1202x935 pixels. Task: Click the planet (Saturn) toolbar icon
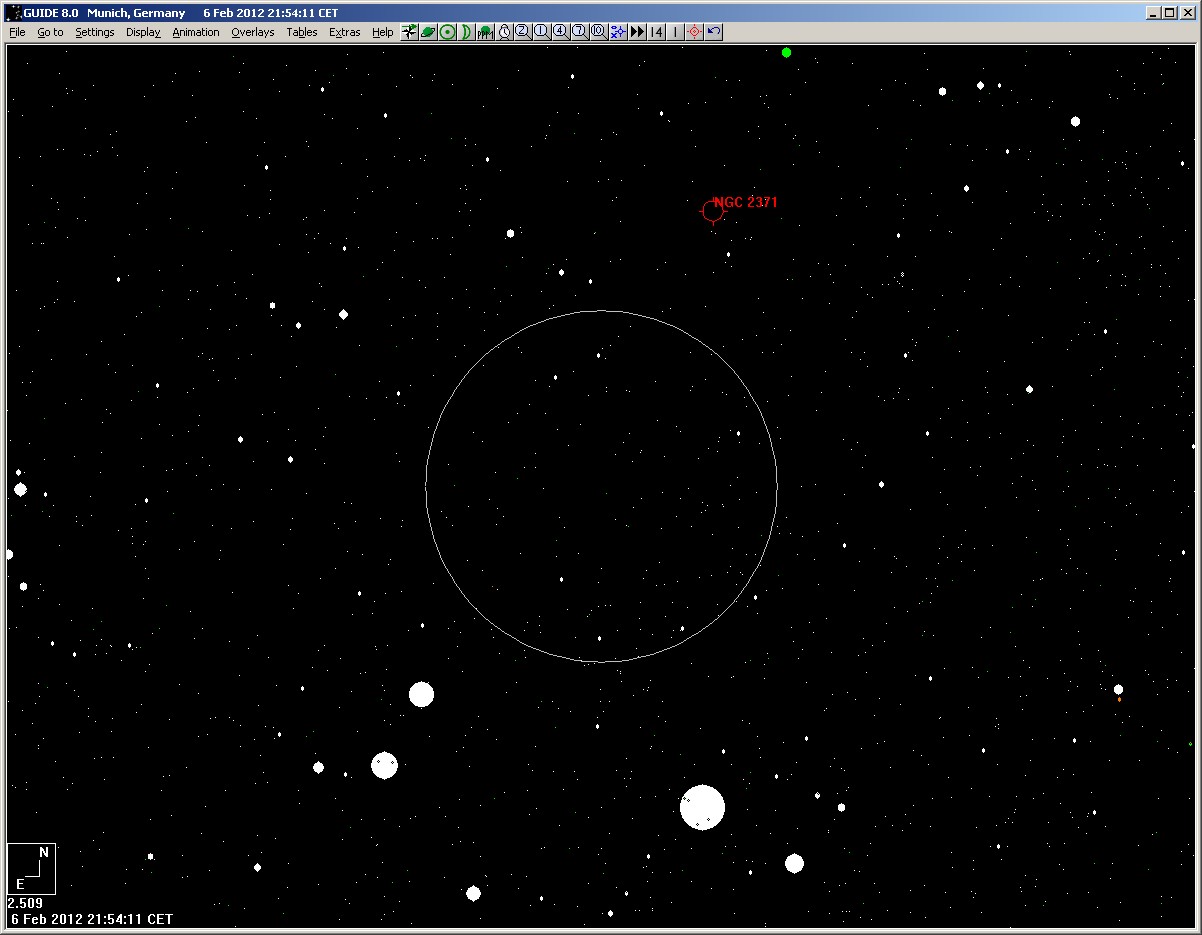click(x=428, y=32)
